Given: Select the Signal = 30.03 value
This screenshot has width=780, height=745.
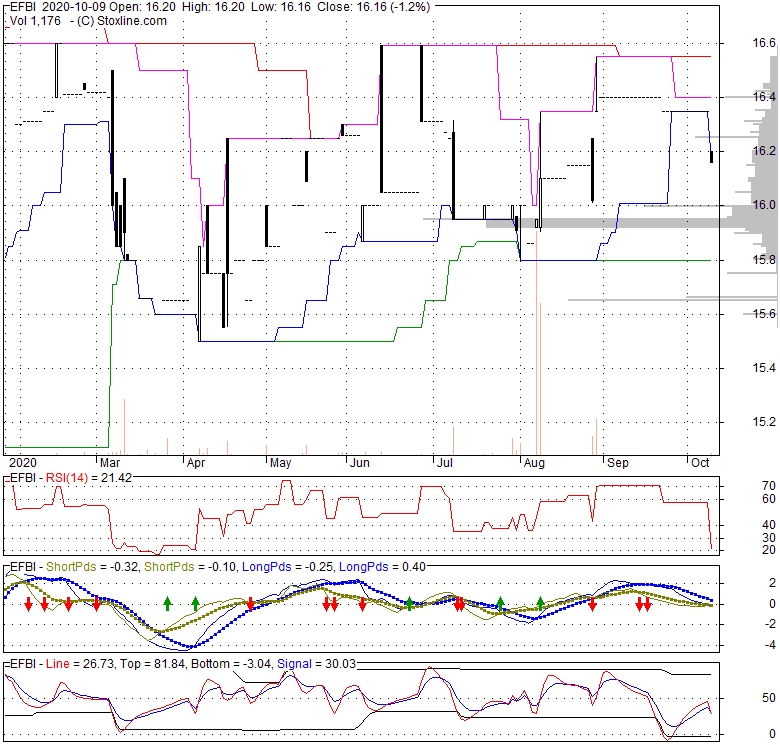Looking at the screenshot, I should (x=316, y=664).
